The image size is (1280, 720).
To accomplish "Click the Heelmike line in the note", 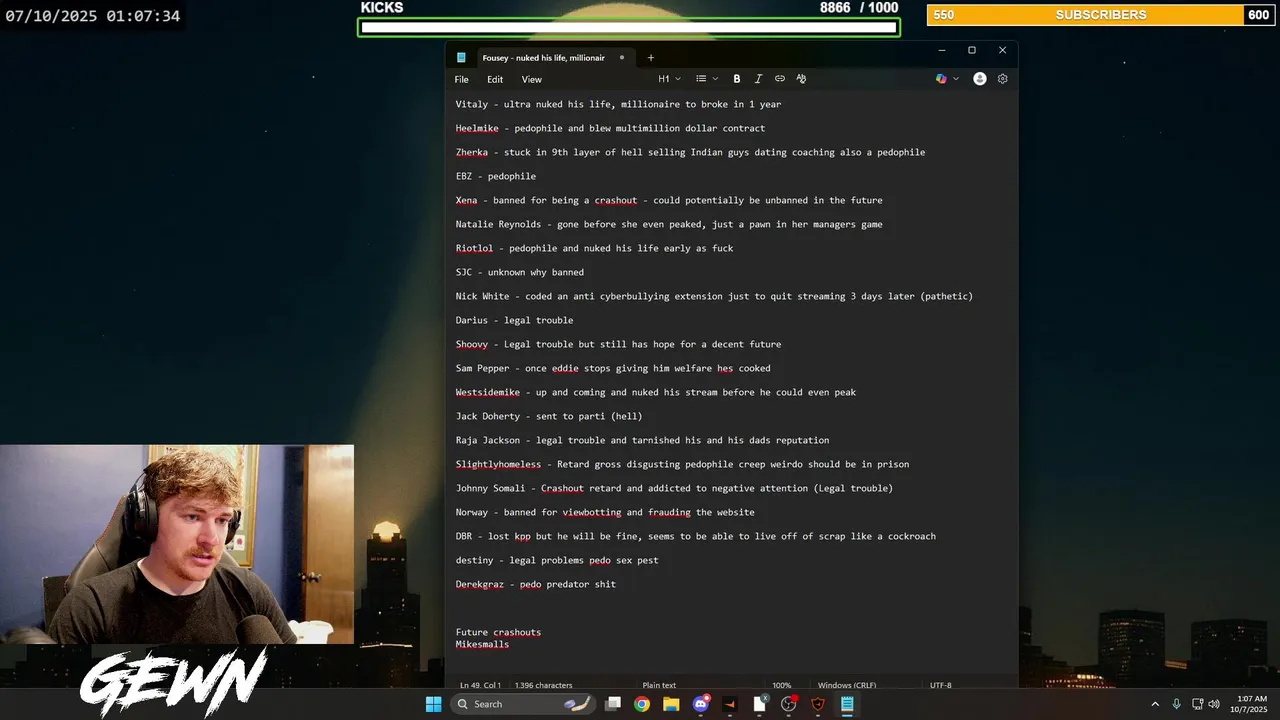I will click(x=610, y=128).
